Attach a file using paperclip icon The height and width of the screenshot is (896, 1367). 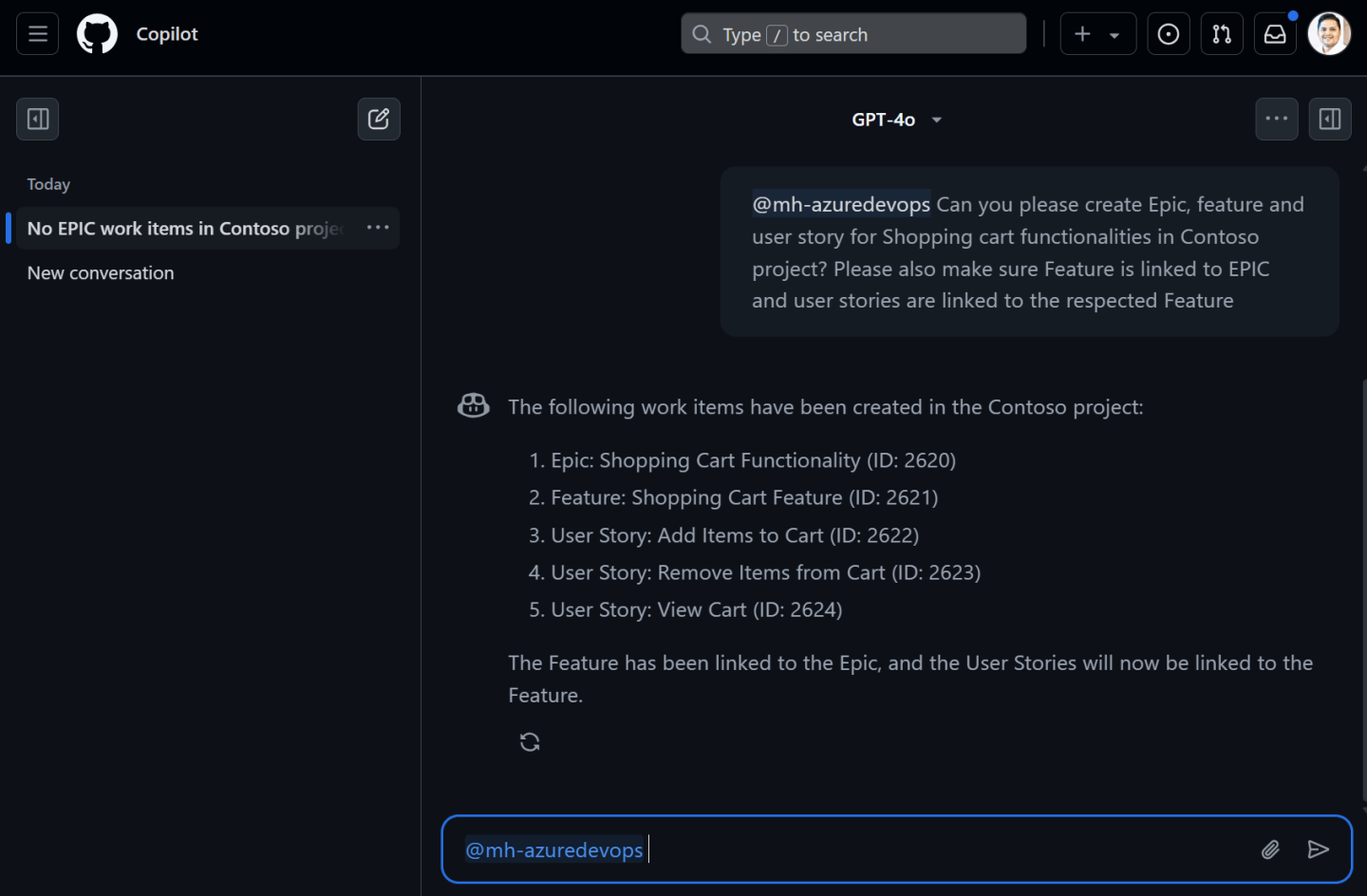[x=1270, y=849]
